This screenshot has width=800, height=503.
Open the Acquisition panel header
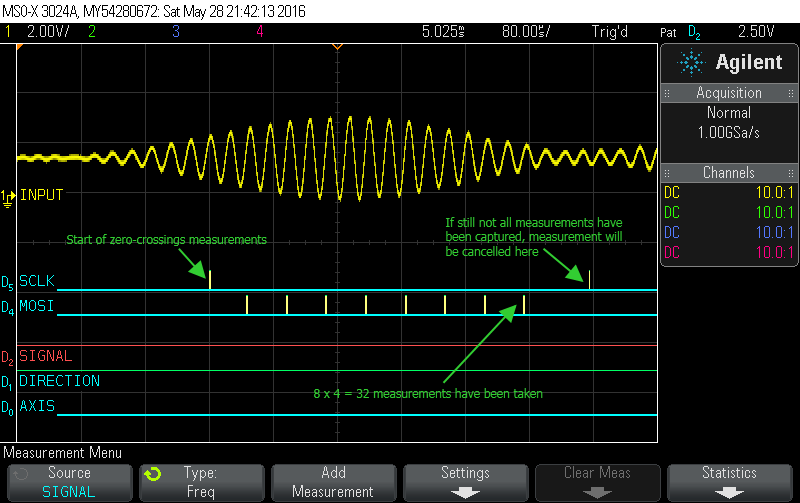[x=728, y=93]
